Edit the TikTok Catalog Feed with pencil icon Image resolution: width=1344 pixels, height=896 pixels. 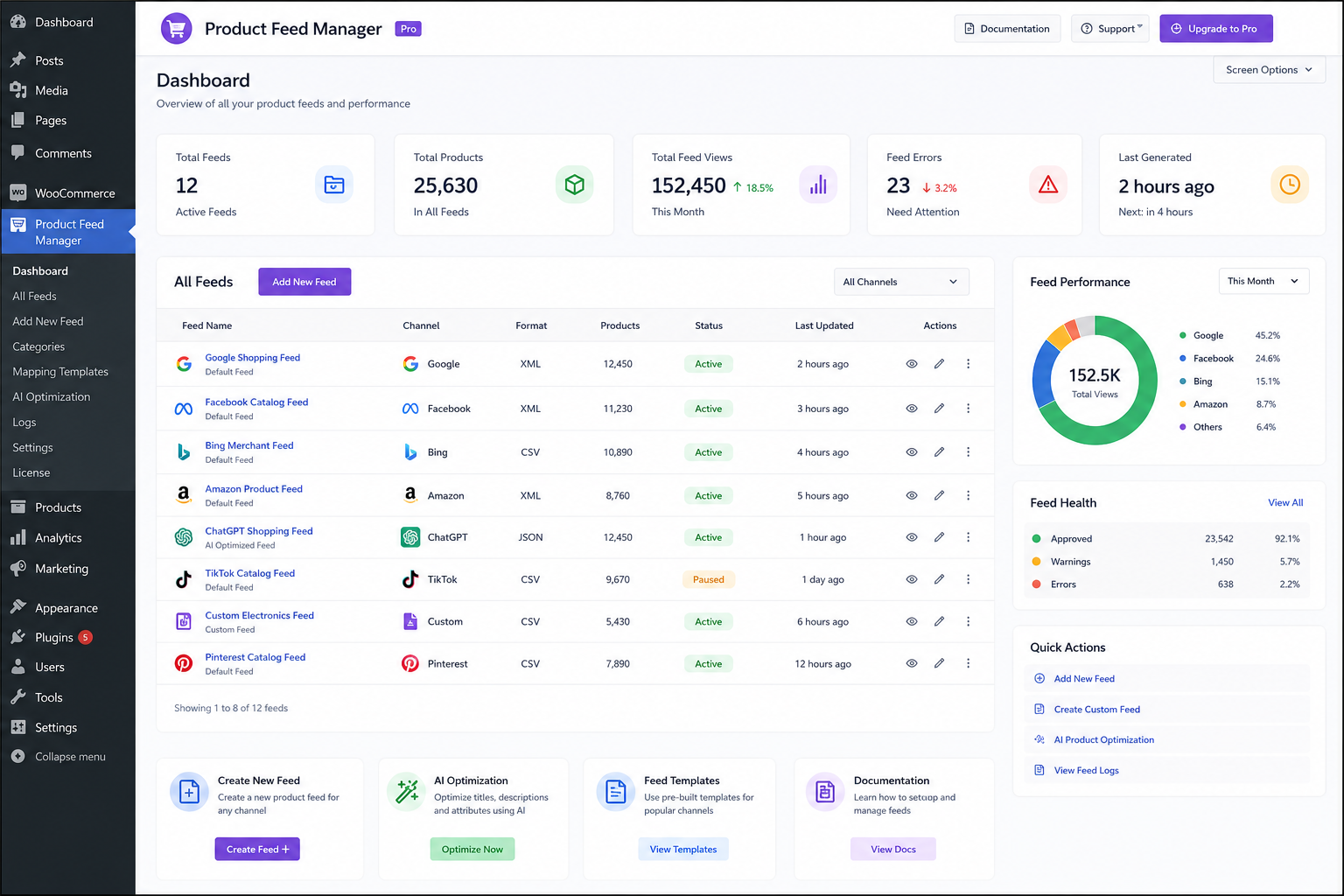click(939, 579)
